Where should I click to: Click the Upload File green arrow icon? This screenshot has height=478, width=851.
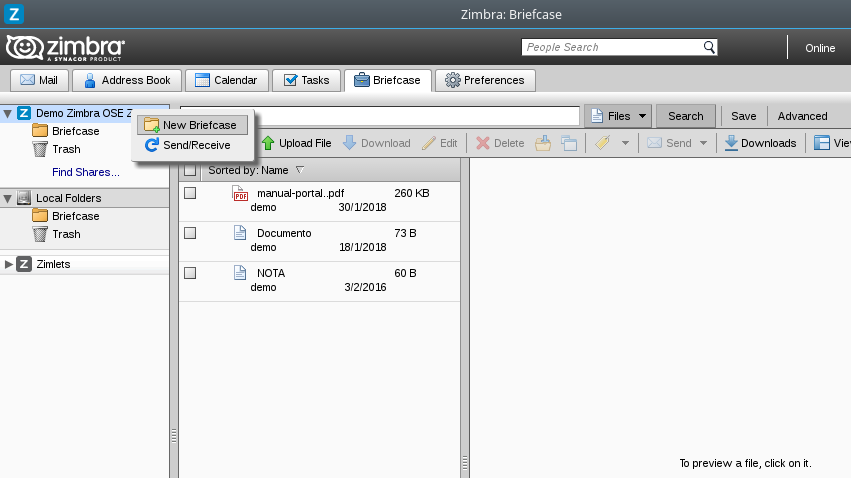[268, 143]
